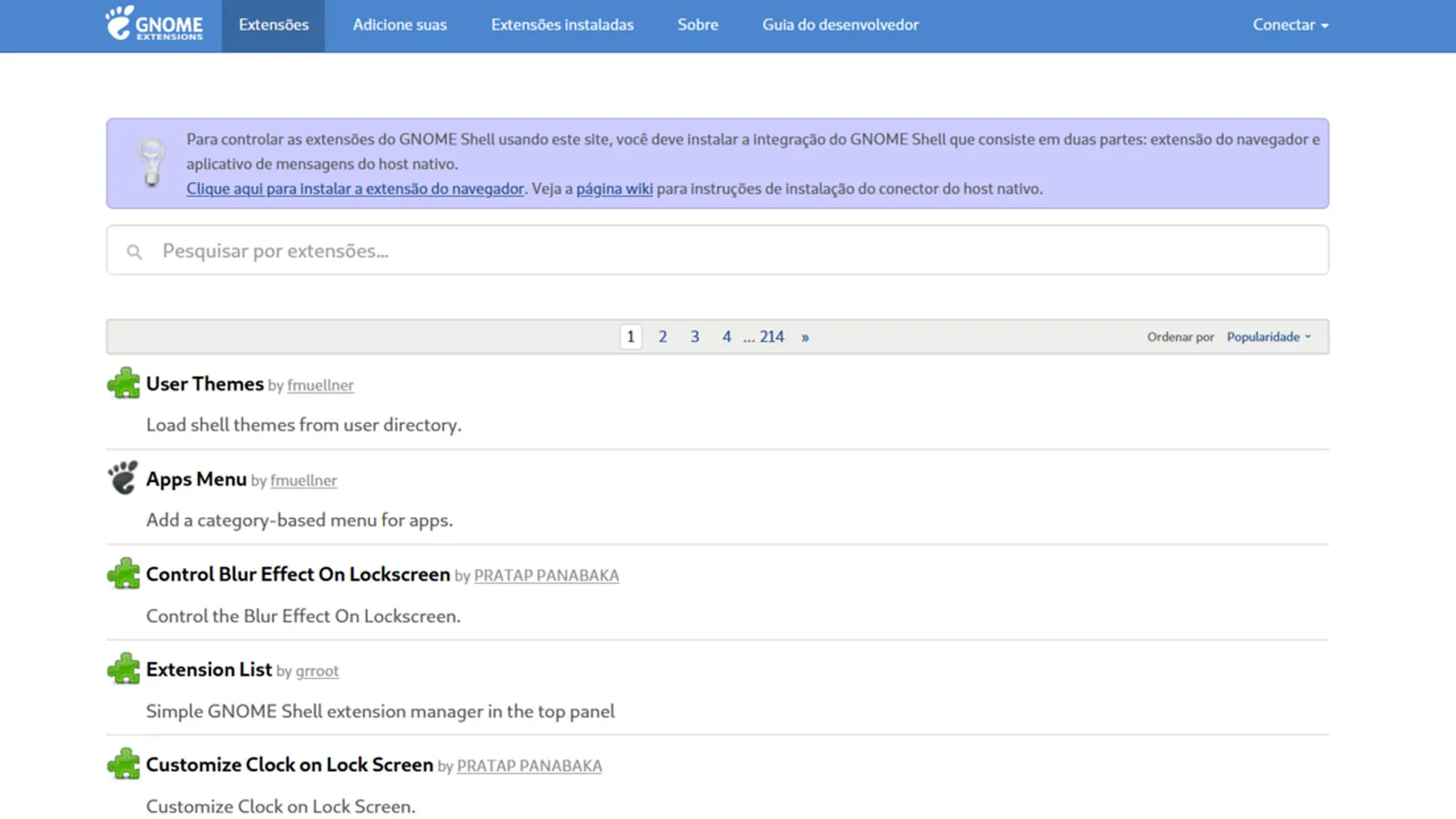Viewport: 1456px width, 819px height.
Task: Focus the Pesquisar por extensões field
Action: click(717, 250)
